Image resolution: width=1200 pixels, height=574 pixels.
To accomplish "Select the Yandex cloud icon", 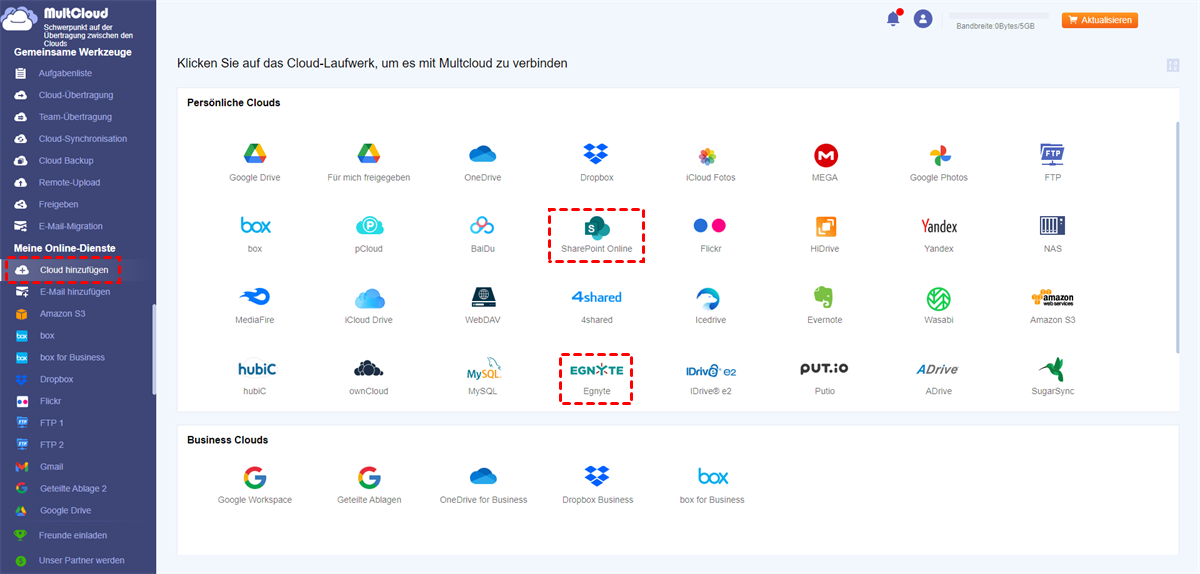I will [939, 226].
